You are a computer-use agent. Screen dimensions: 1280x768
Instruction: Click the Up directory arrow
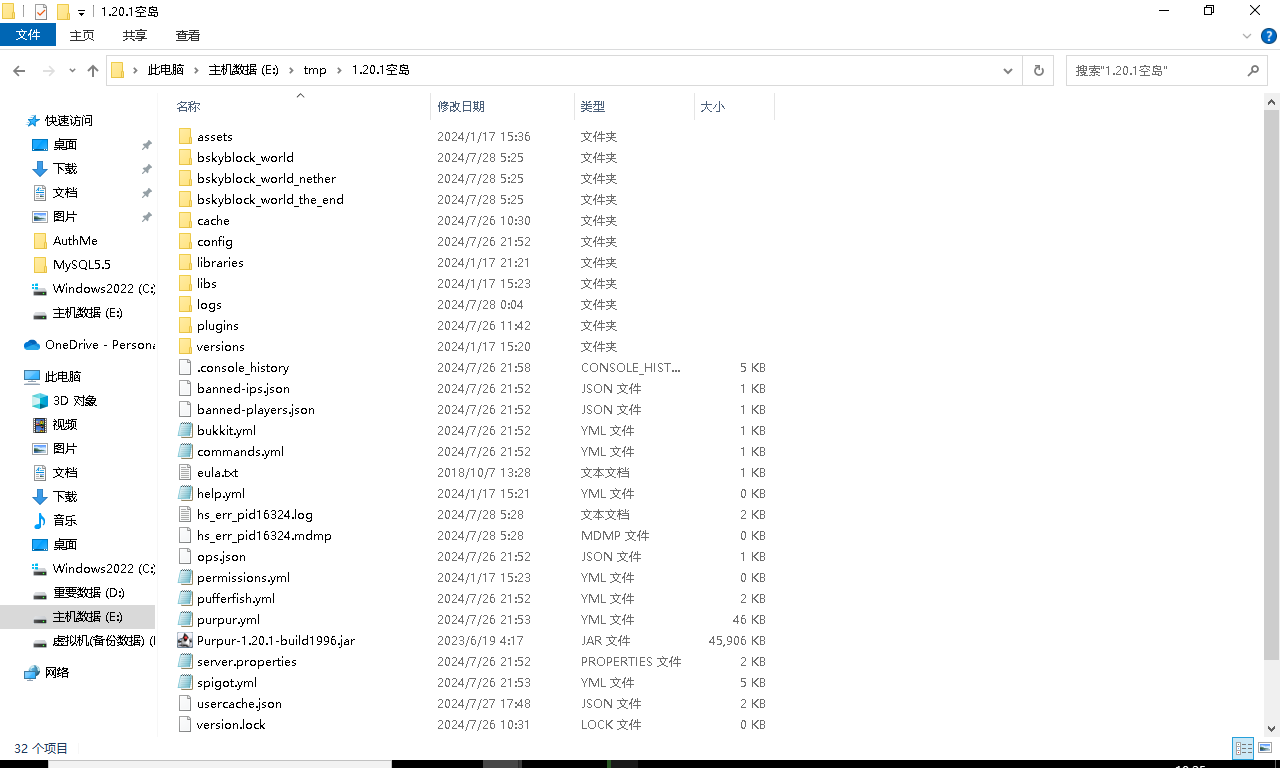coord(93,71)
